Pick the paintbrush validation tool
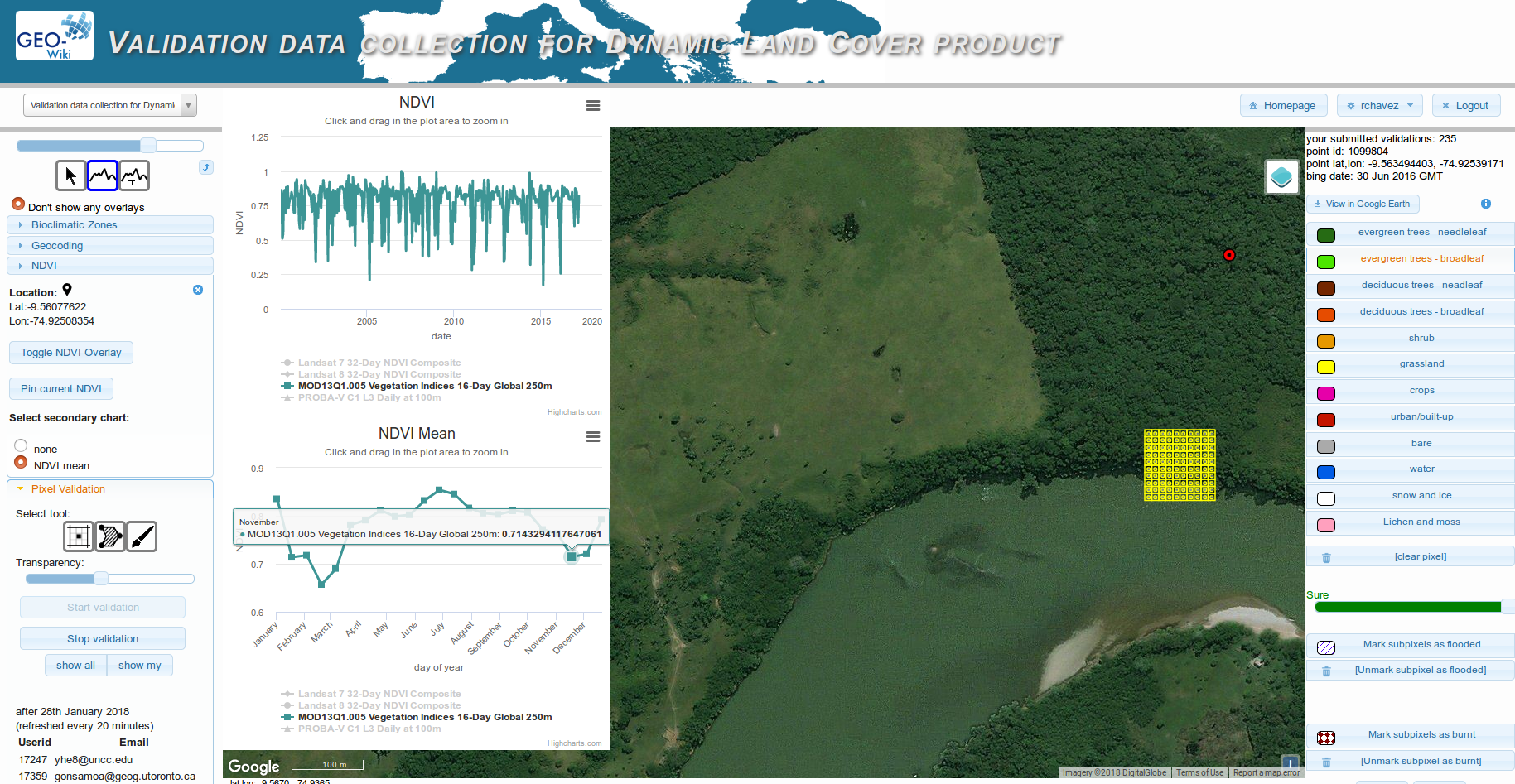The image size is (1515, 784). coord(142,536)
